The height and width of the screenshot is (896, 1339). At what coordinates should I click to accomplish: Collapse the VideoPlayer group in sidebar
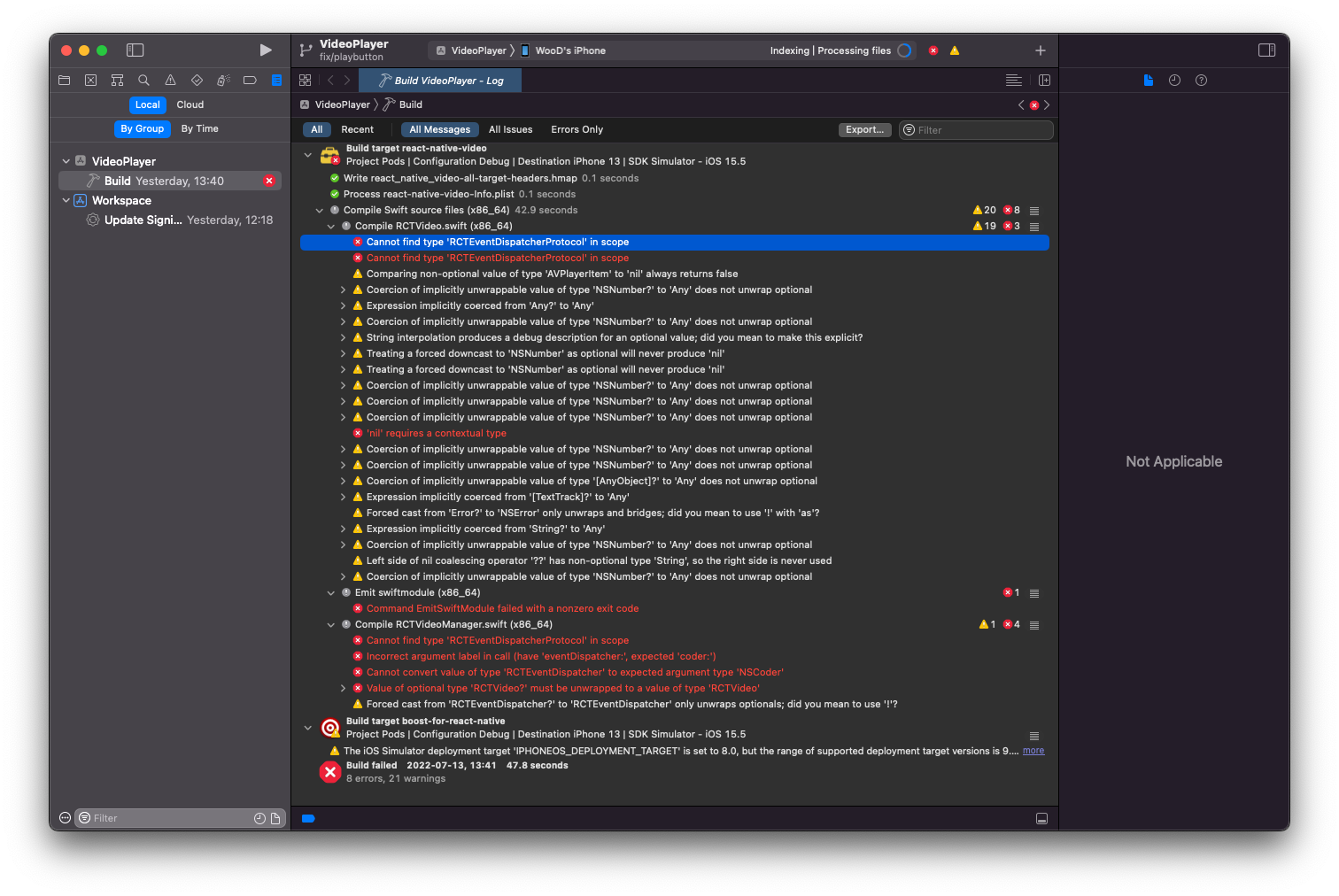pyautogui.click(x=66, y=160)
